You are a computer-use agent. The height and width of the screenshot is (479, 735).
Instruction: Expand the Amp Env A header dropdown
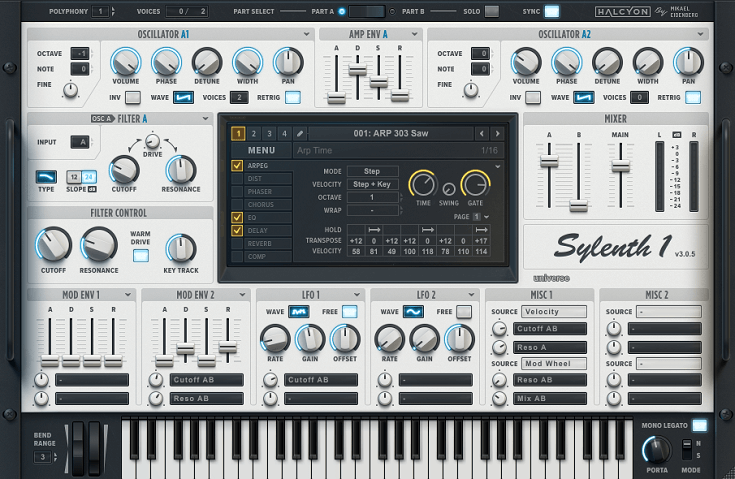pyautogui.click(x=414, y=34)
